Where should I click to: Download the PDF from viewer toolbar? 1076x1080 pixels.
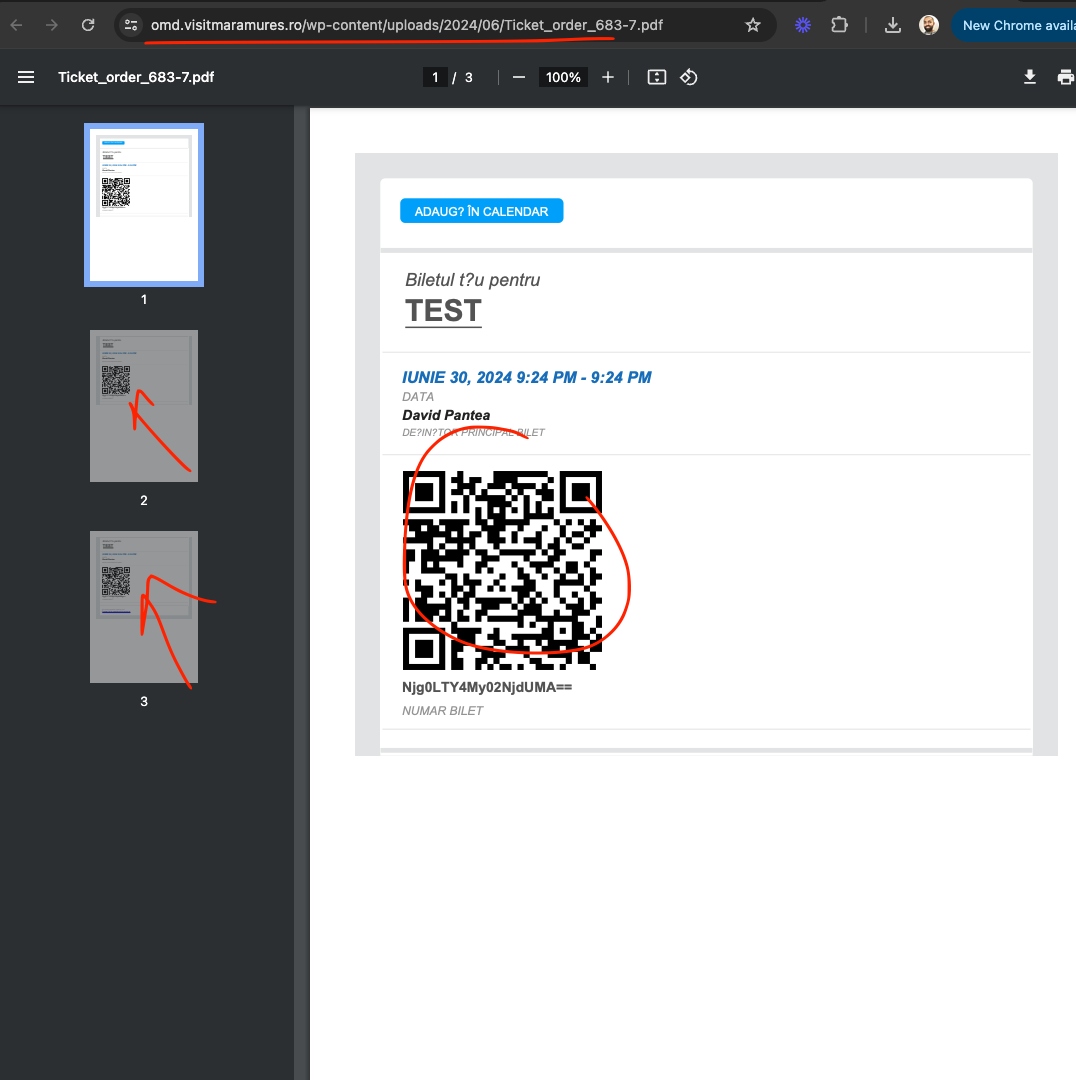coord(1030,77)
